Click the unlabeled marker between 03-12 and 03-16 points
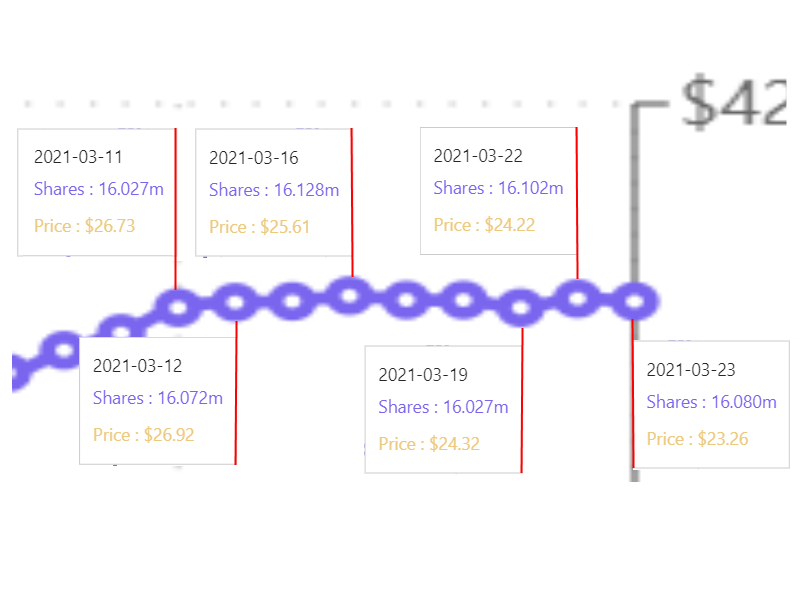 293,300
